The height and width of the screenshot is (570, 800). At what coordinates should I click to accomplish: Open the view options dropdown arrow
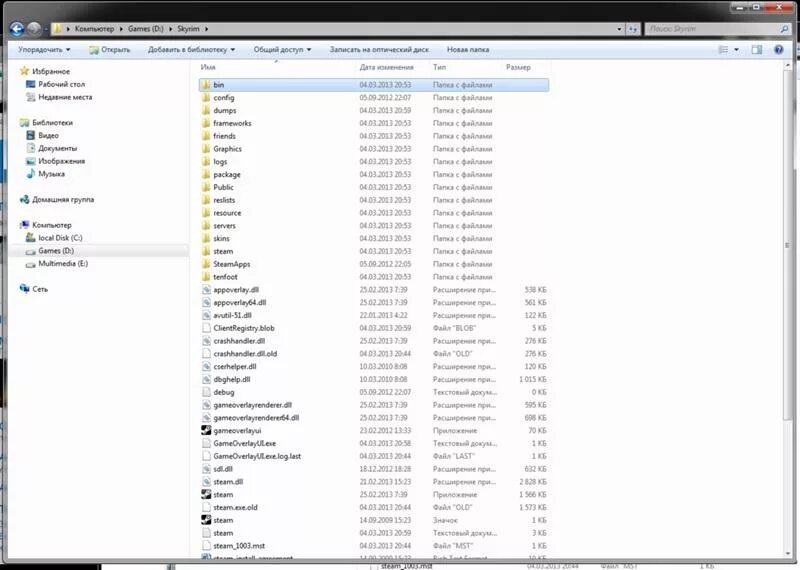[736, 49]
